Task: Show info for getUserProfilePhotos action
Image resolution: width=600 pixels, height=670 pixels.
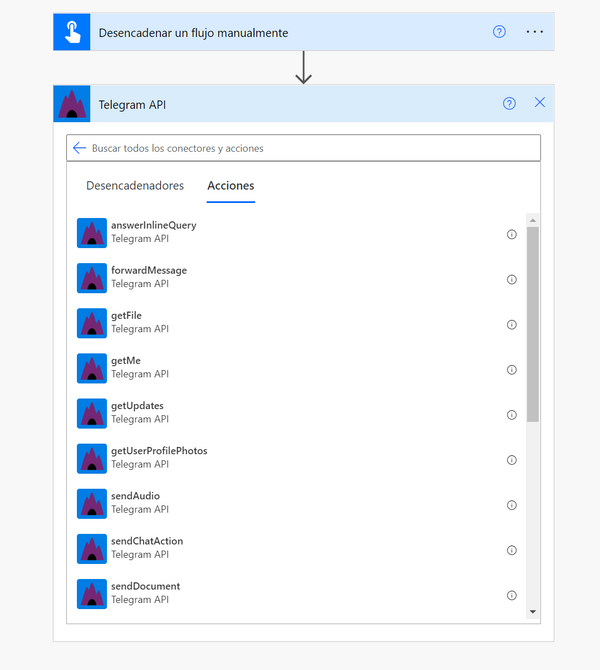Action: pyautogui.click(x=511, y=460)
